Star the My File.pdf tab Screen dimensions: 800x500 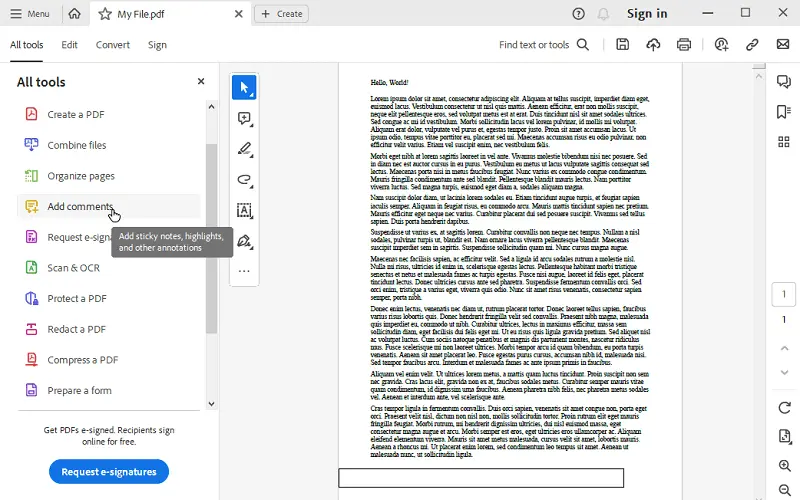[x=105, y=14]
